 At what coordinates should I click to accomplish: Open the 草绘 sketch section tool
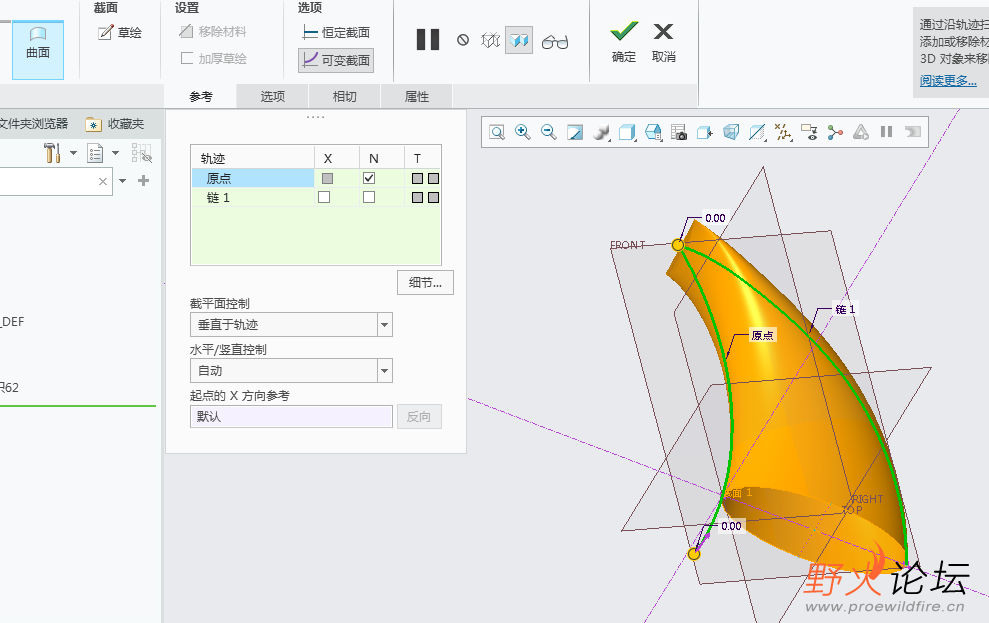[x=120, y=33]
